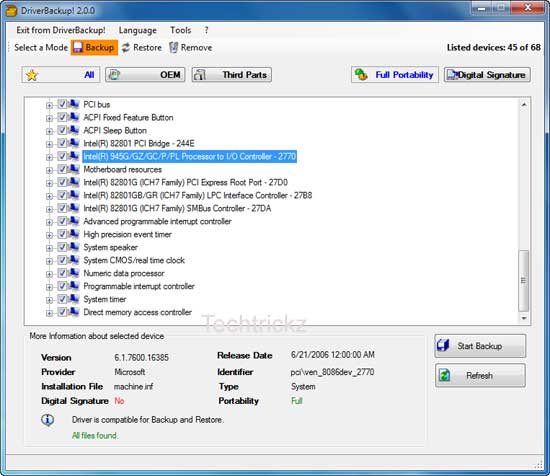Uncheck the PCI bus checkbox

click(x=62, y=104)
